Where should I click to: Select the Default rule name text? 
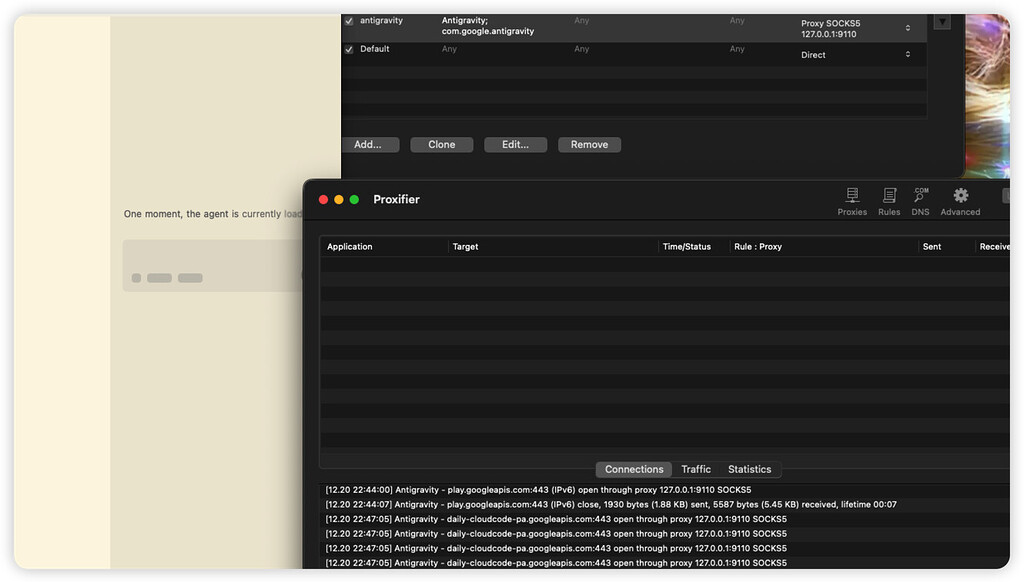point(374,49)
